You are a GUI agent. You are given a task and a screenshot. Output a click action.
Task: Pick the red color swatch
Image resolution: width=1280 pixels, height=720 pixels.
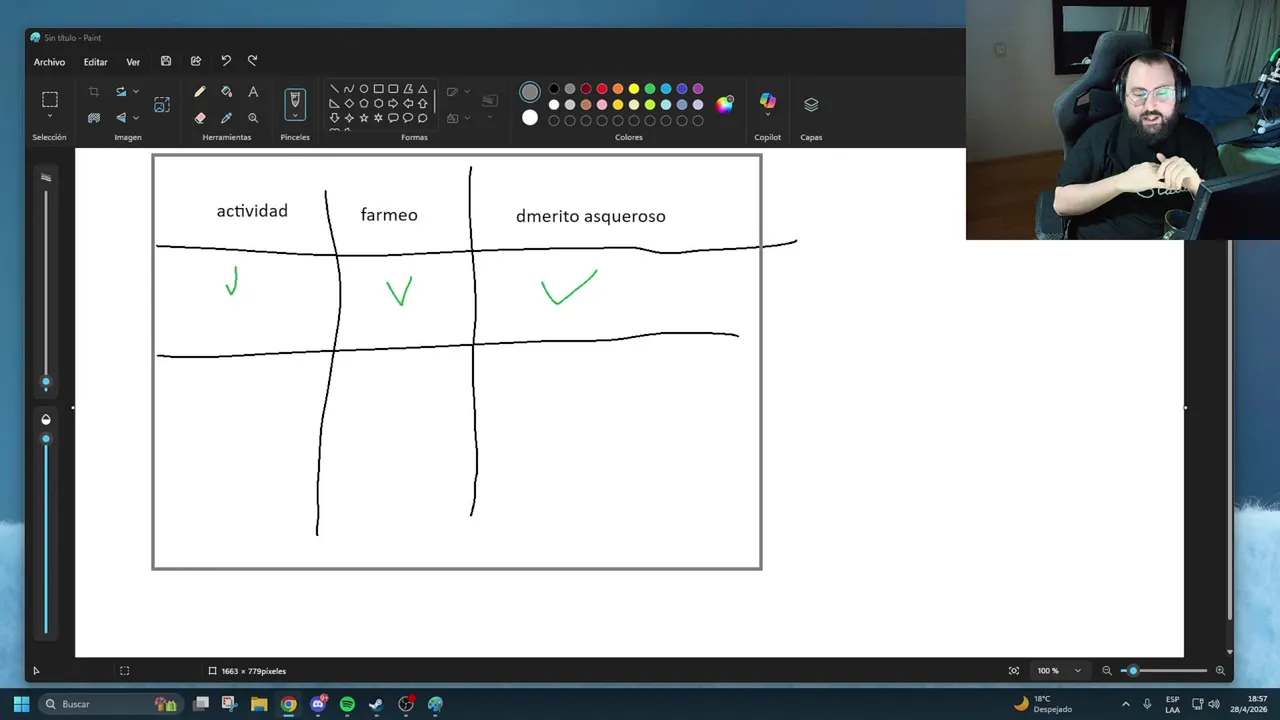(602, 89)
